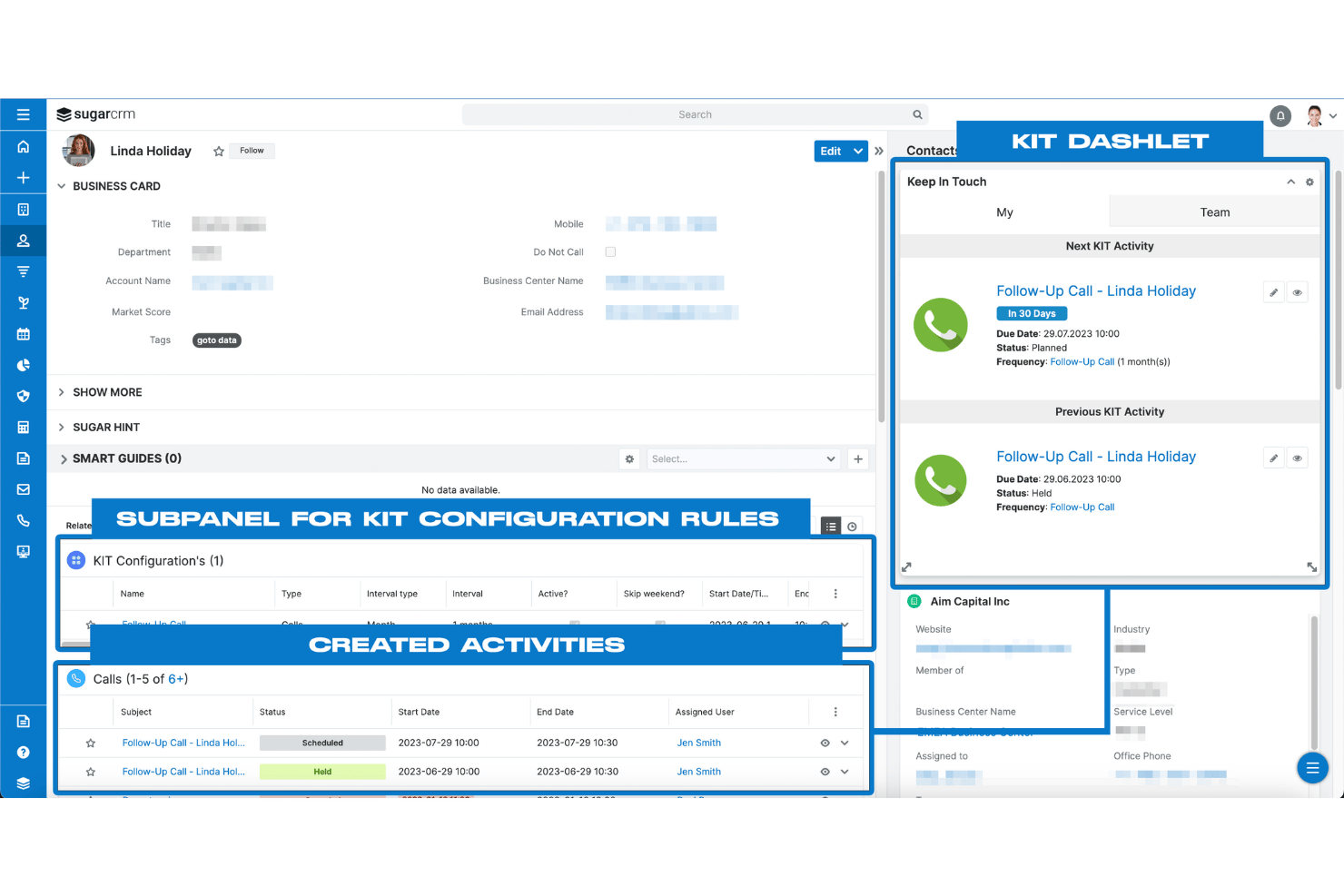This screenshot has width=1344, height=896.
Task: Collapse the dashboard with double chevron
Action: click(879, 151)
